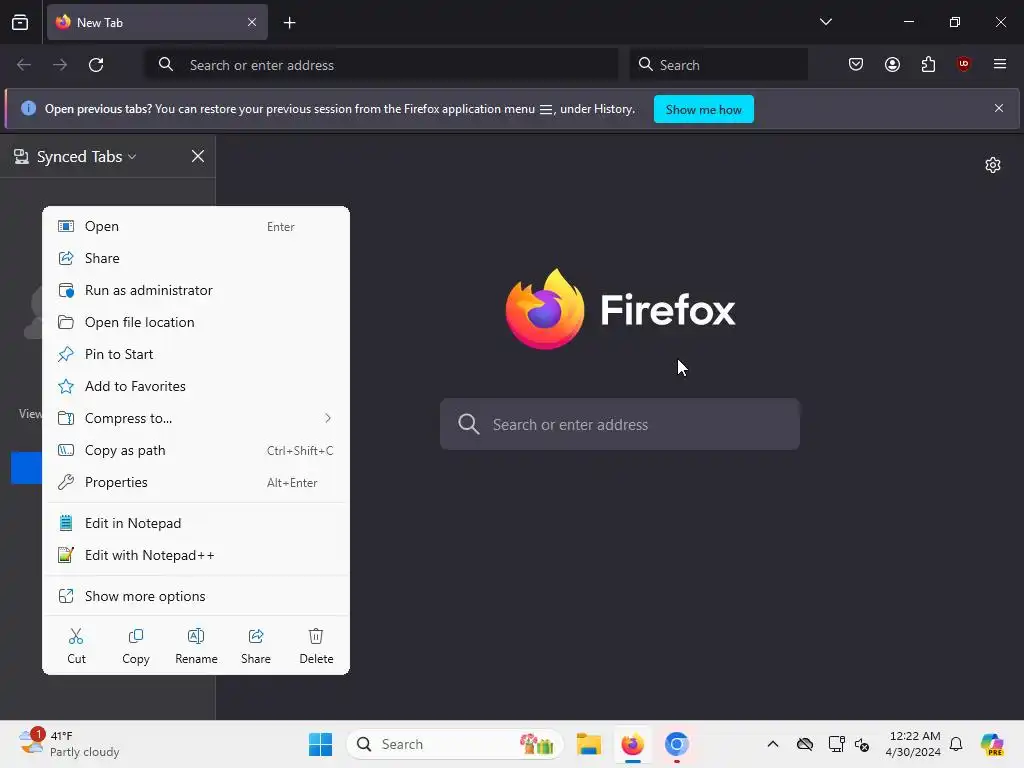
Task: Select the New Tab browser tab
Action: pyautogui.click(x=157, y=22)
